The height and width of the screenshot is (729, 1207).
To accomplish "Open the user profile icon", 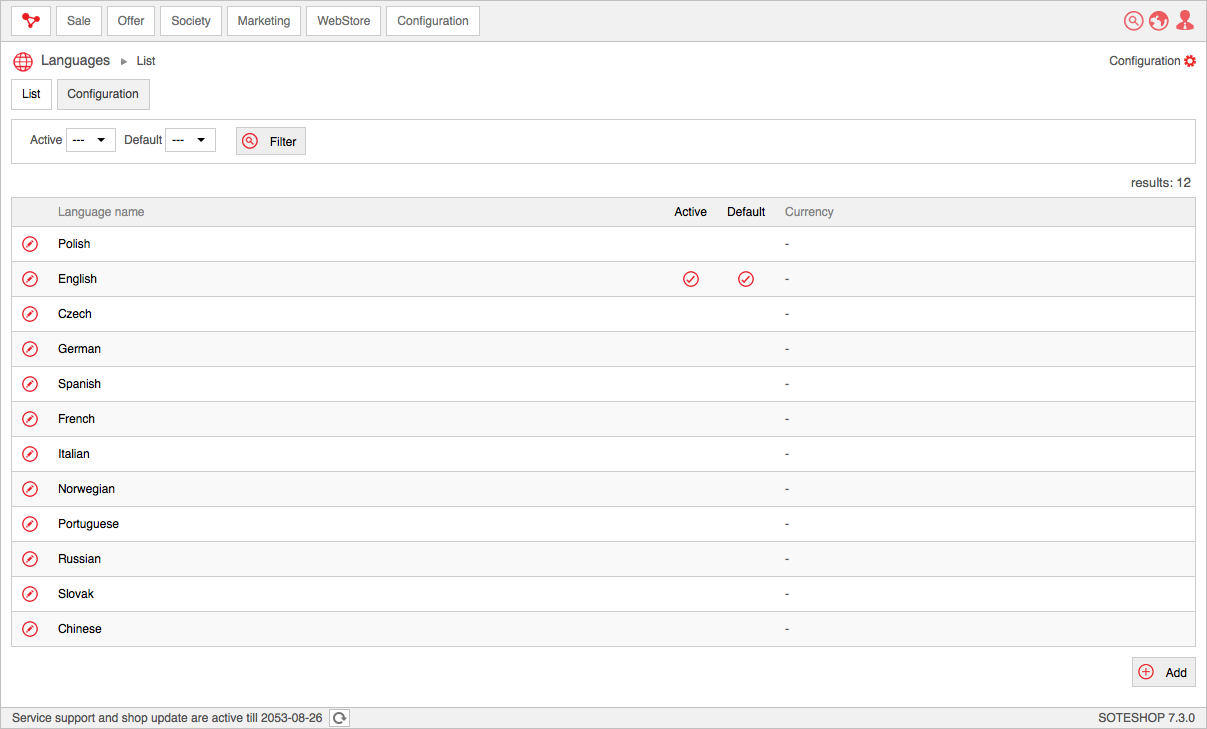I will [1185, 21].
